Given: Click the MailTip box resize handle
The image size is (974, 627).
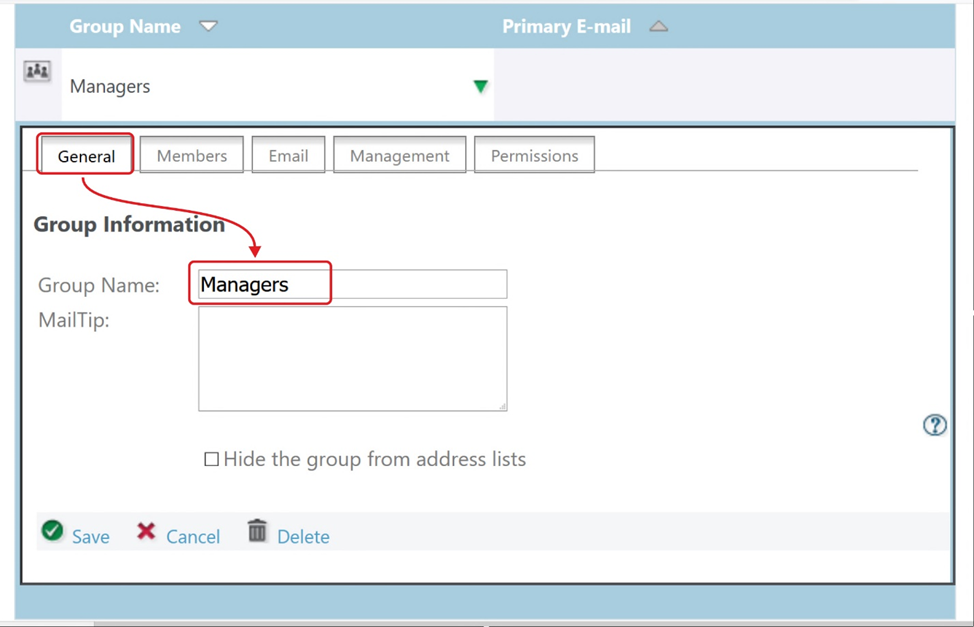Looking at the screenshot, I should click(x=502, y=405).
